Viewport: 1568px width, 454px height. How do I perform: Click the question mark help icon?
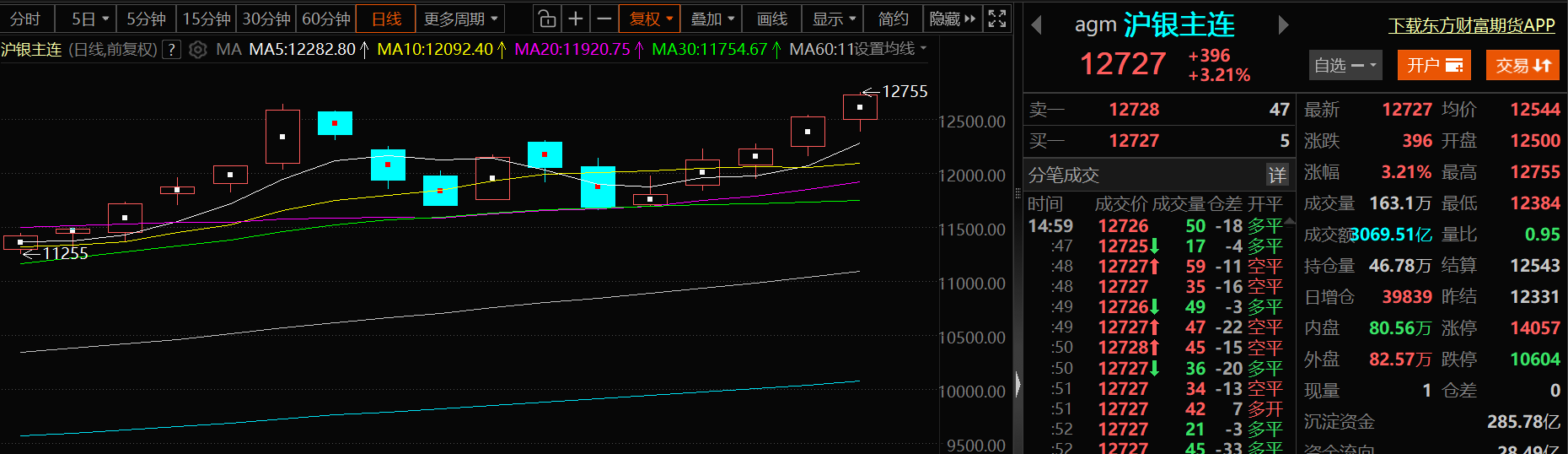click(172, 50)
